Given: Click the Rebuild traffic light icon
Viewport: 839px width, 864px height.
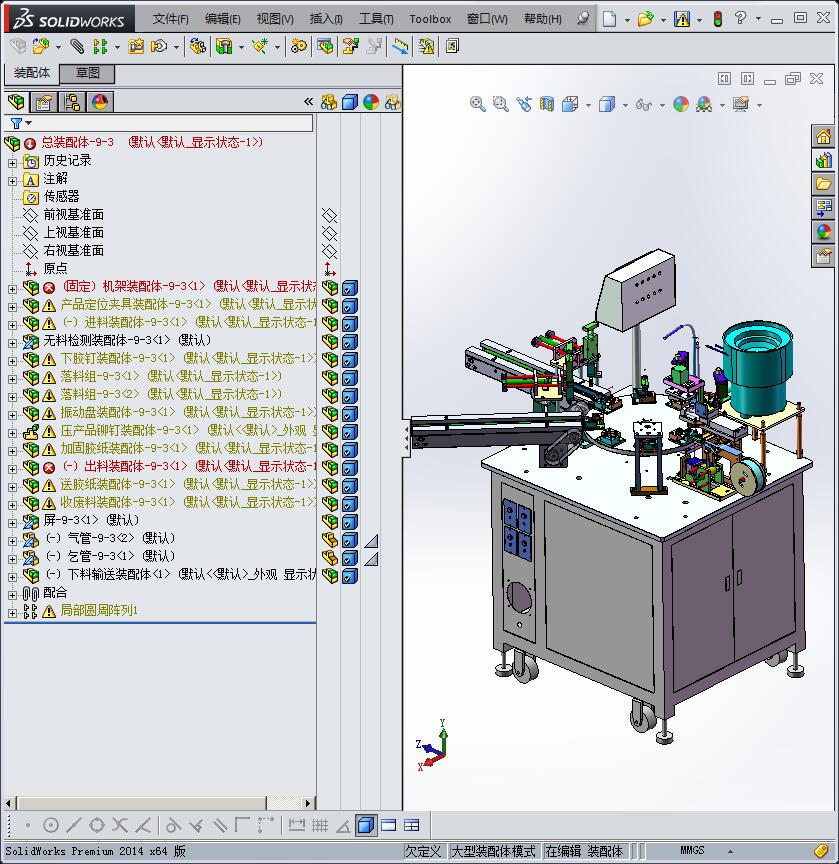Looking at the screenshot, I should [x=717, y=19].
